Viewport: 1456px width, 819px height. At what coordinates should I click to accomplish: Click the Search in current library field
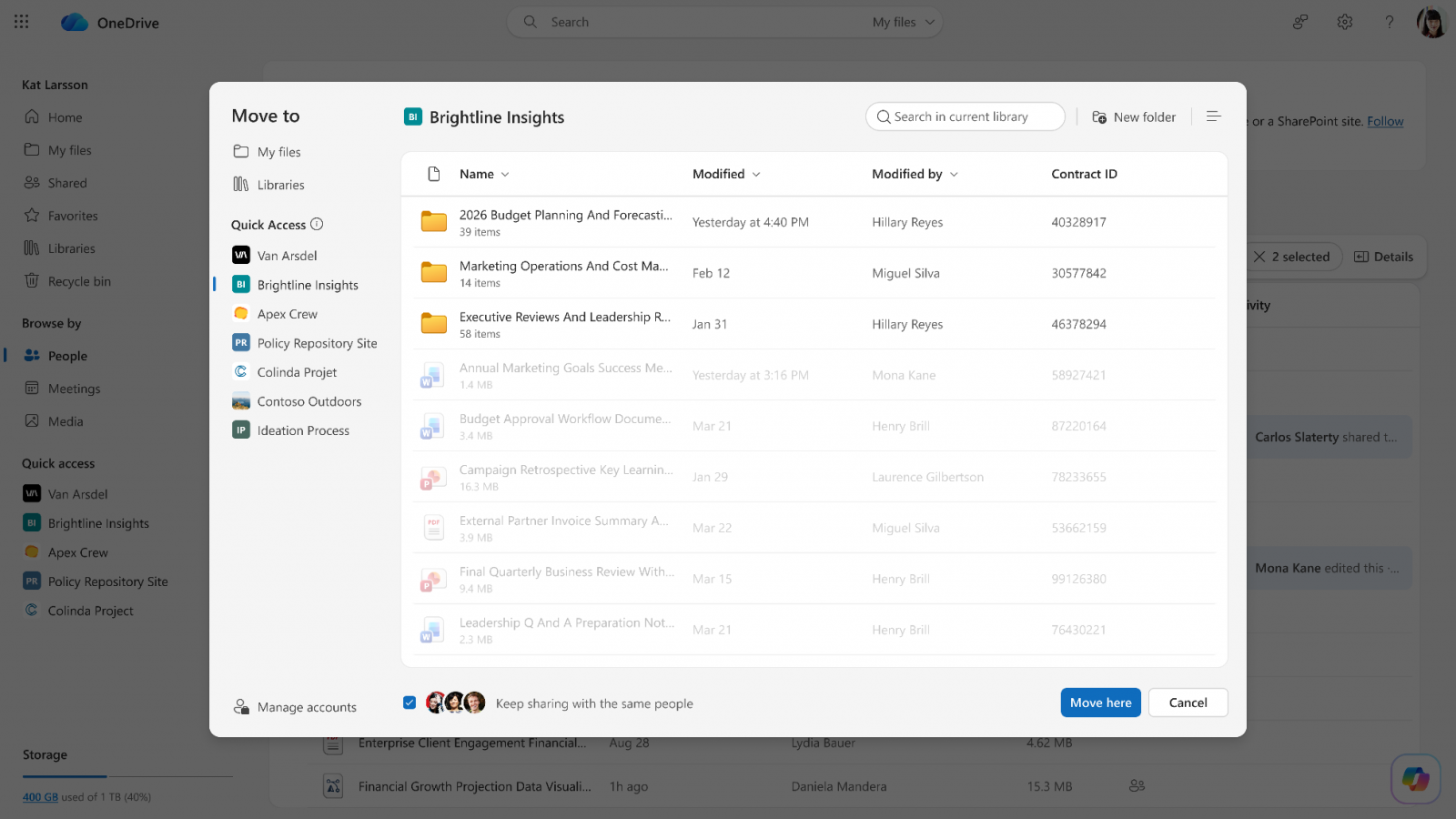[x=965, y=116]
